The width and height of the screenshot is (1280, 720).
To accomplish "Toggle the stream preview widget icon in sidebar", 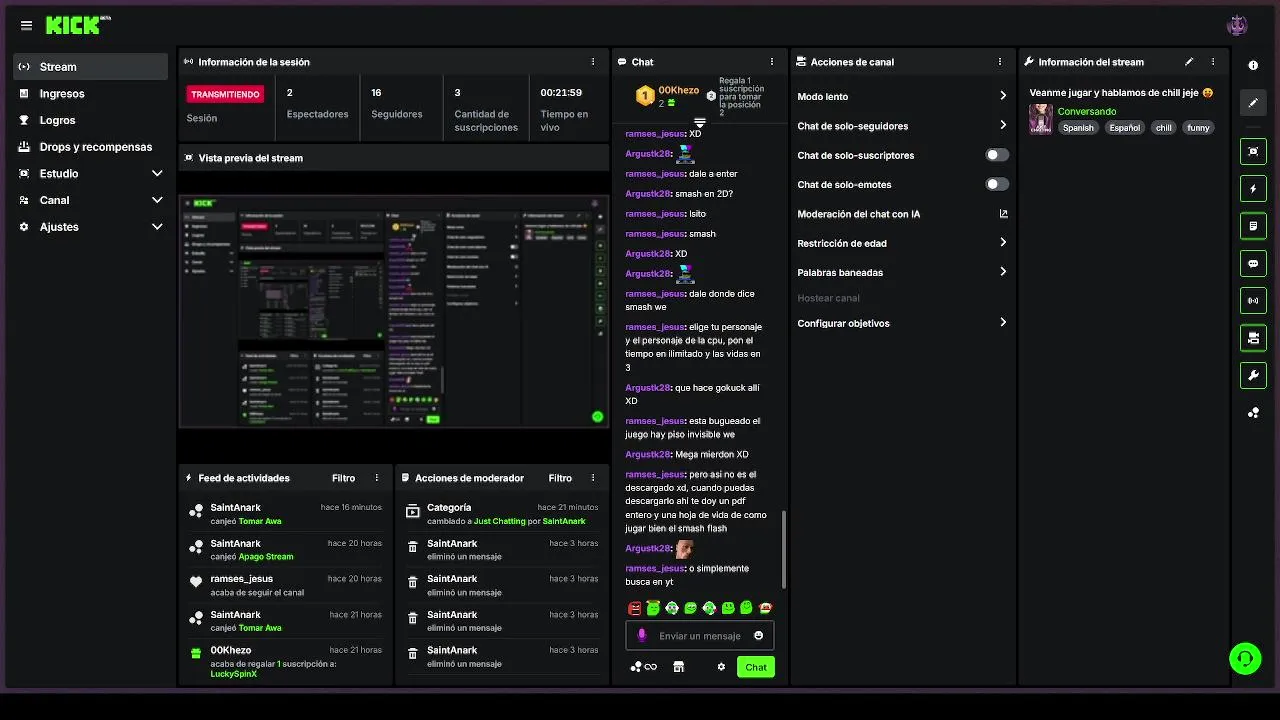I will point(1253,151).
